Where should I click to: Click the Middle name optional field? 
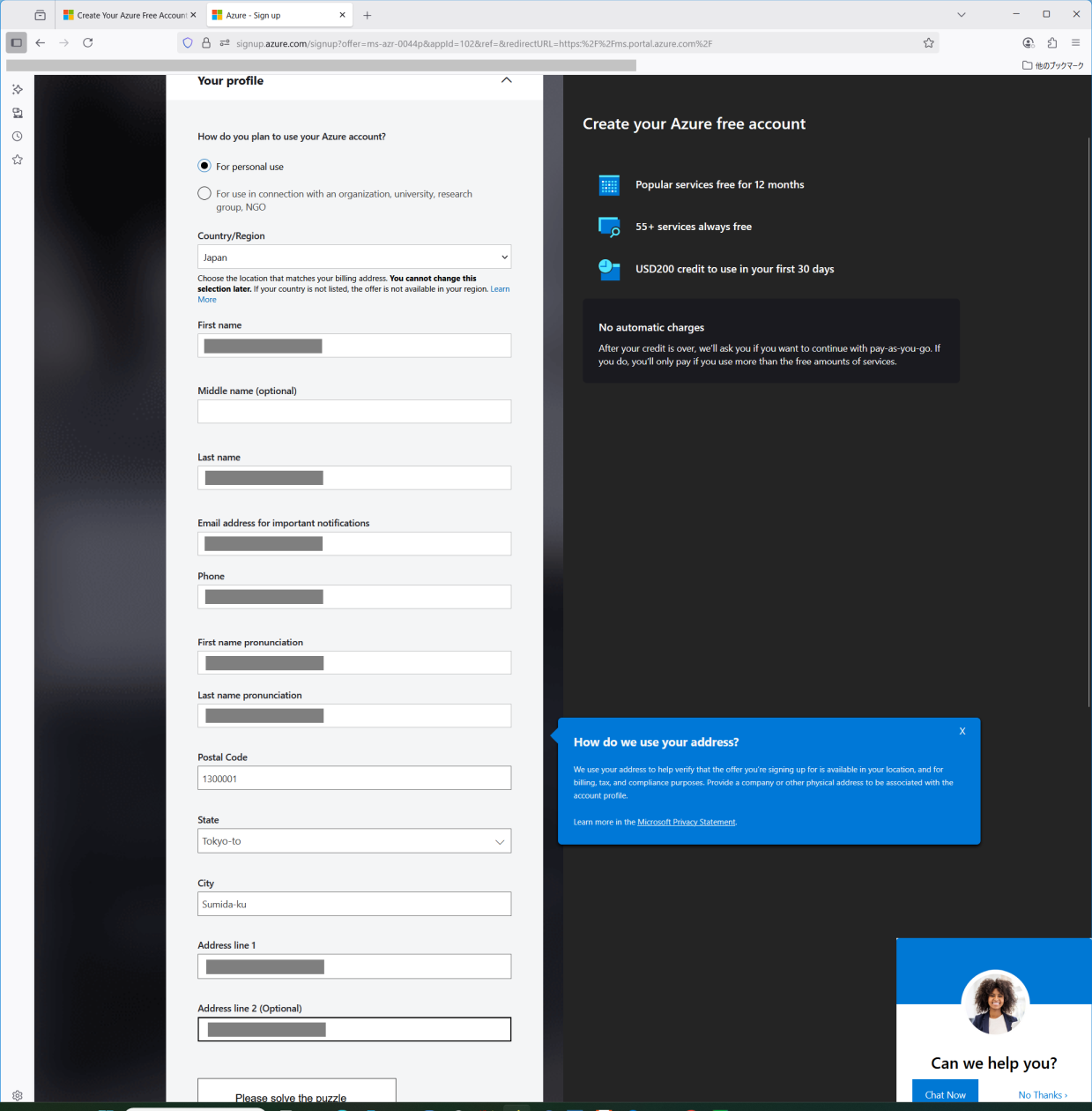[354, 412]
